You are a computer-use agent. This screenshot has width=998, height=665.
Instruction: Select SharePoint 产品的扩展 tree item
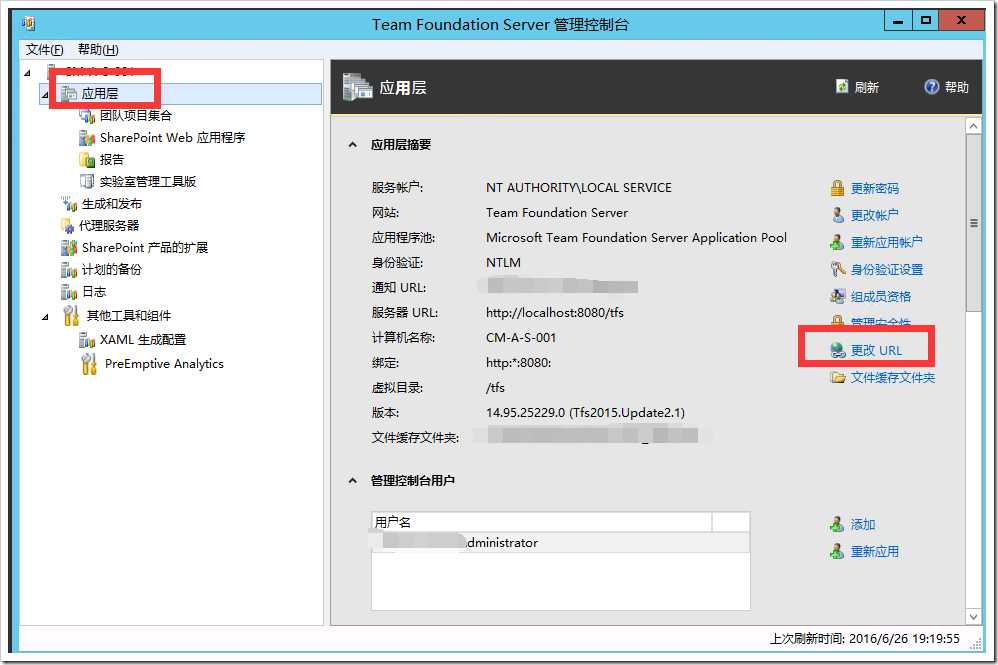point(145,248)
